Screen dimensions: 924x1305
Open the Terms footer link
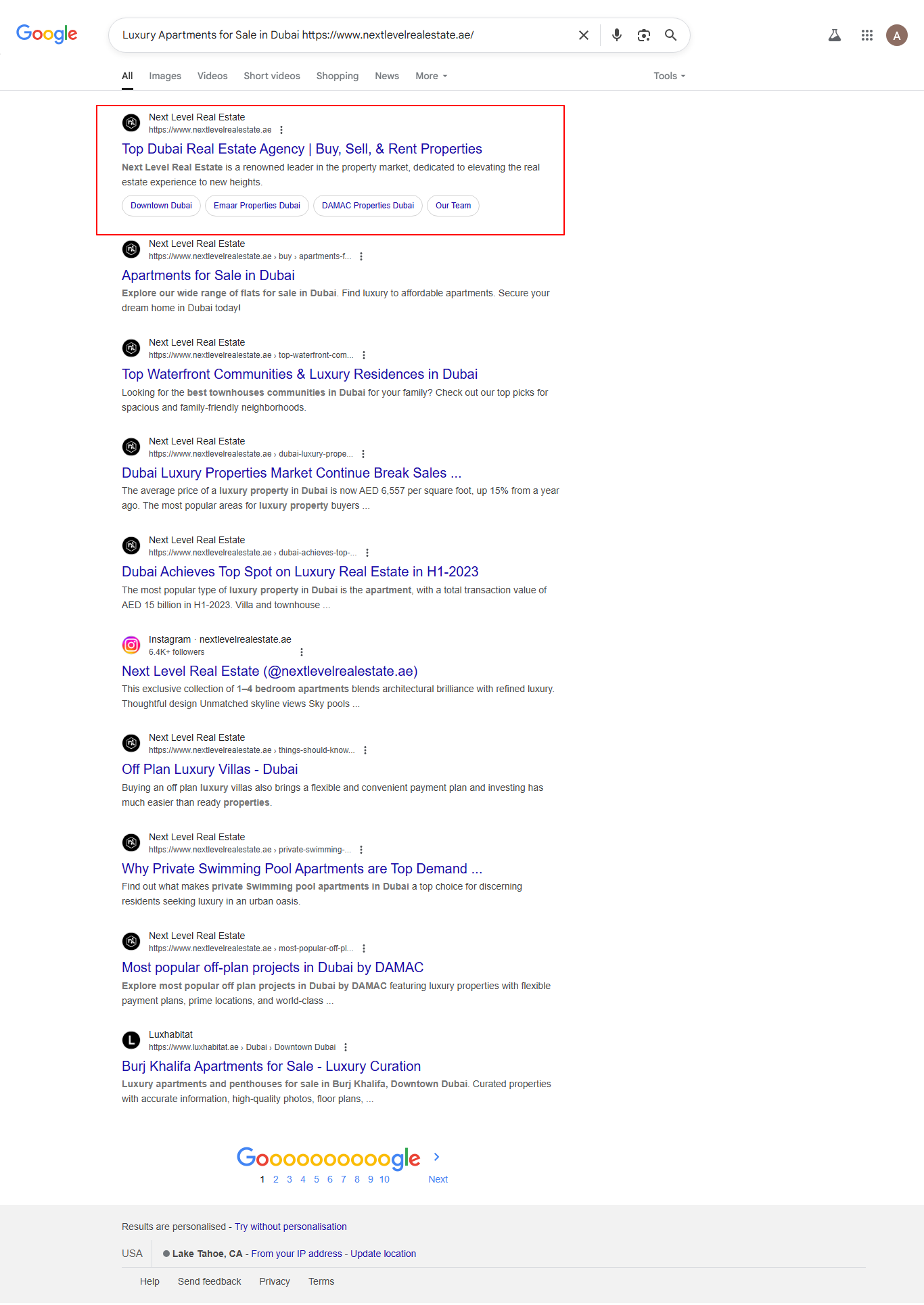click(x=321, y=1281)
